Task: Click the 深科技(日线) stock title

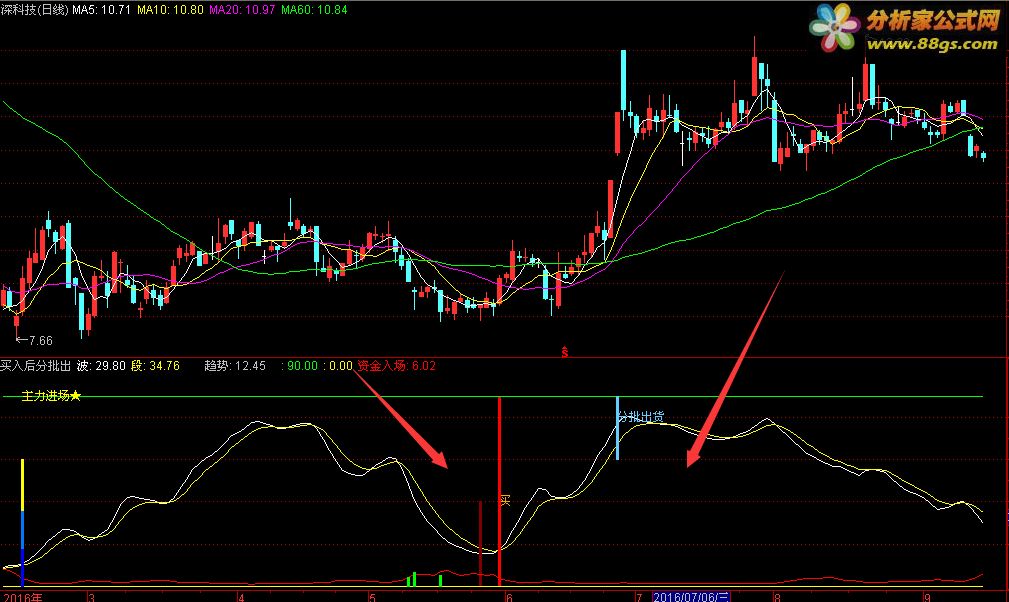Action: [x=34, y=10]
